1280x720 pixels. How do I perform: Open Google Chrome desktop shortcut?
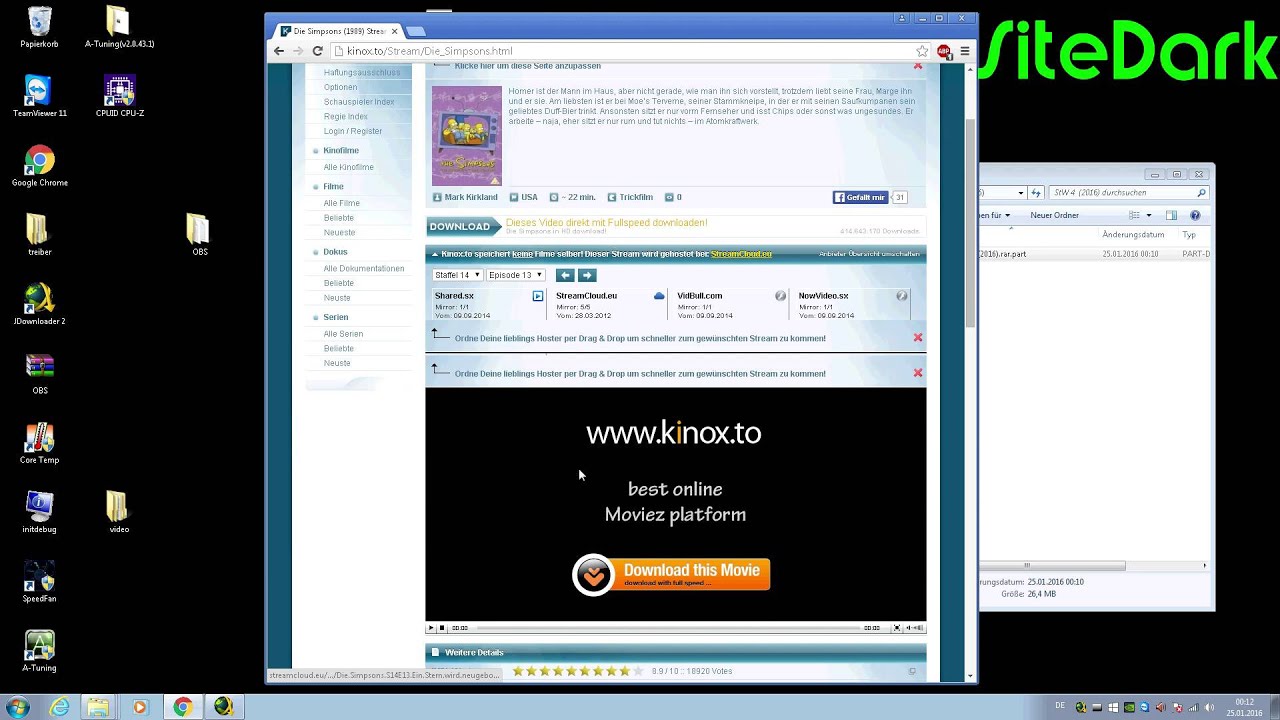point(39,167)
